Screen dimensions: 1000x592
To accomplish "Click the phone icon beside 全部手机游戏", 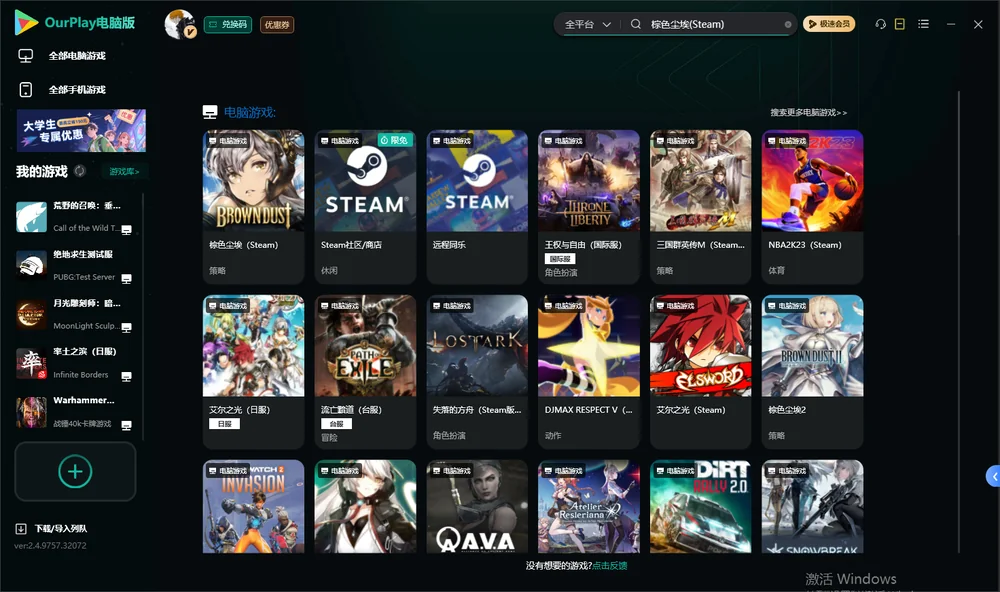I will pos(26,90).
